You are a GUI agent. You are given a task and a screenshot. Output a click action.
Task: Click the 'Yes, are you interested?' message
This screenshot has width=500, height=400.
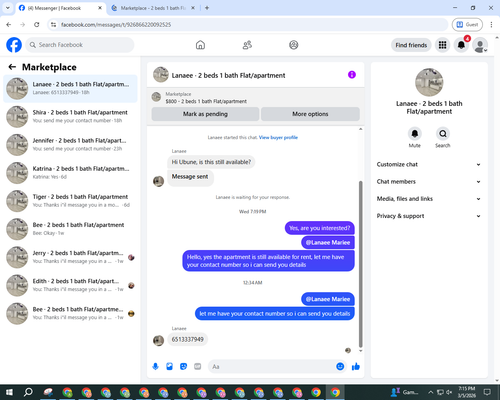[x=319, y=228]
